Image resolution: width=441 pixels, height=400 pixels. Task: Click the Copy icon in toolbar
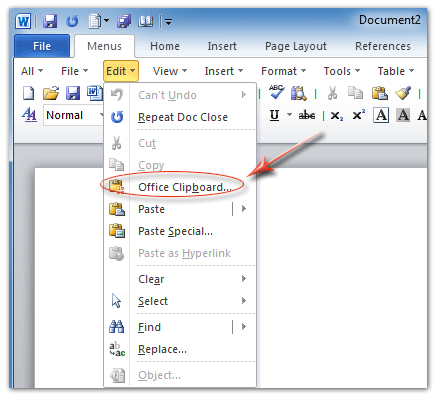point(355,93)
